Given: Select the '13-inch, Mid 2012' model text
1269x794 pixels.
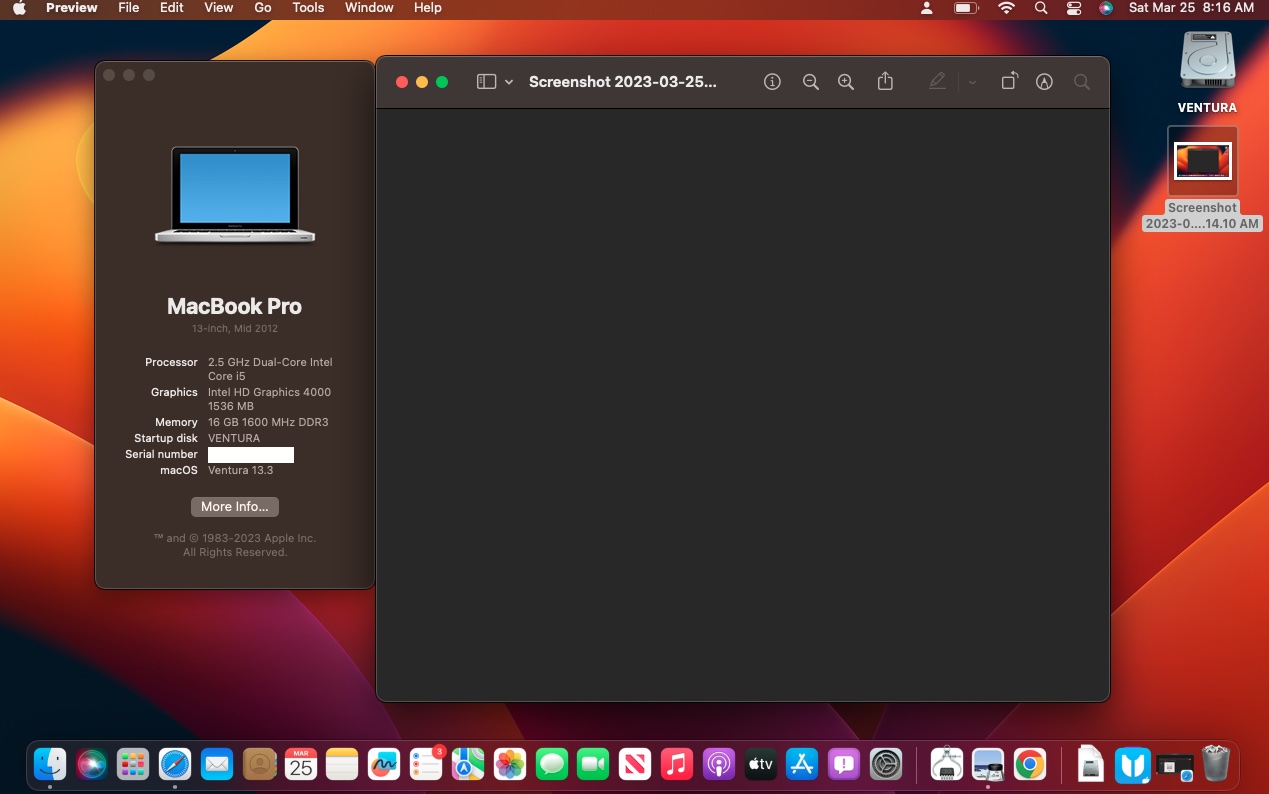Looking at the screenshot, I should click(x=235, y=329).
